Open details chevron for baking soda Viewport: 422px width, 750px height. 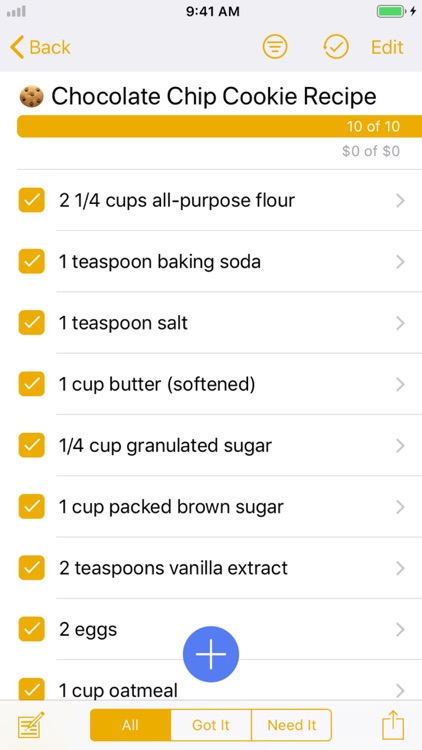coord(400,262)
